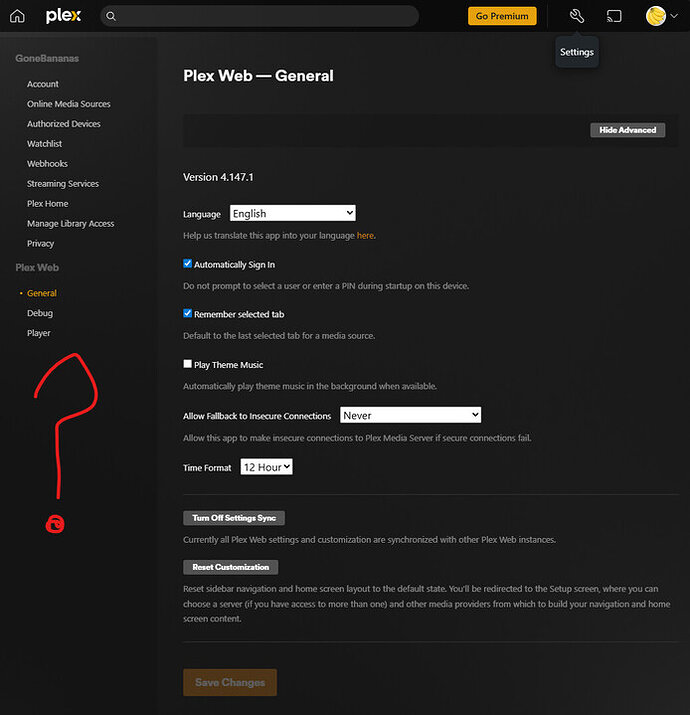Click the Plex logo

click(x=63, y=16)
